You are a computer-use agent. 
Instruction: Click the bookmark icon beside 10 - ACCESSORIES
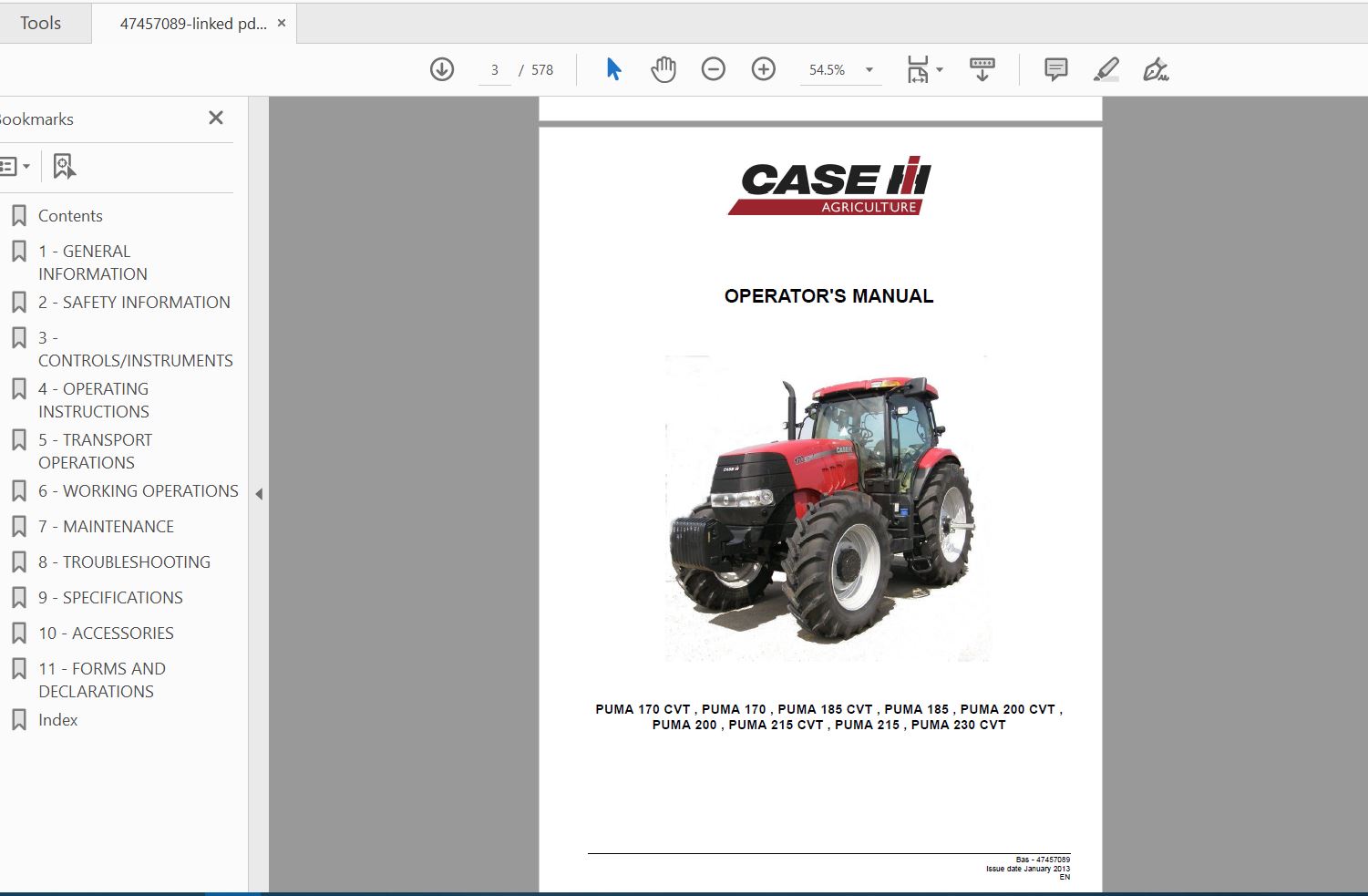pos(18,633)
